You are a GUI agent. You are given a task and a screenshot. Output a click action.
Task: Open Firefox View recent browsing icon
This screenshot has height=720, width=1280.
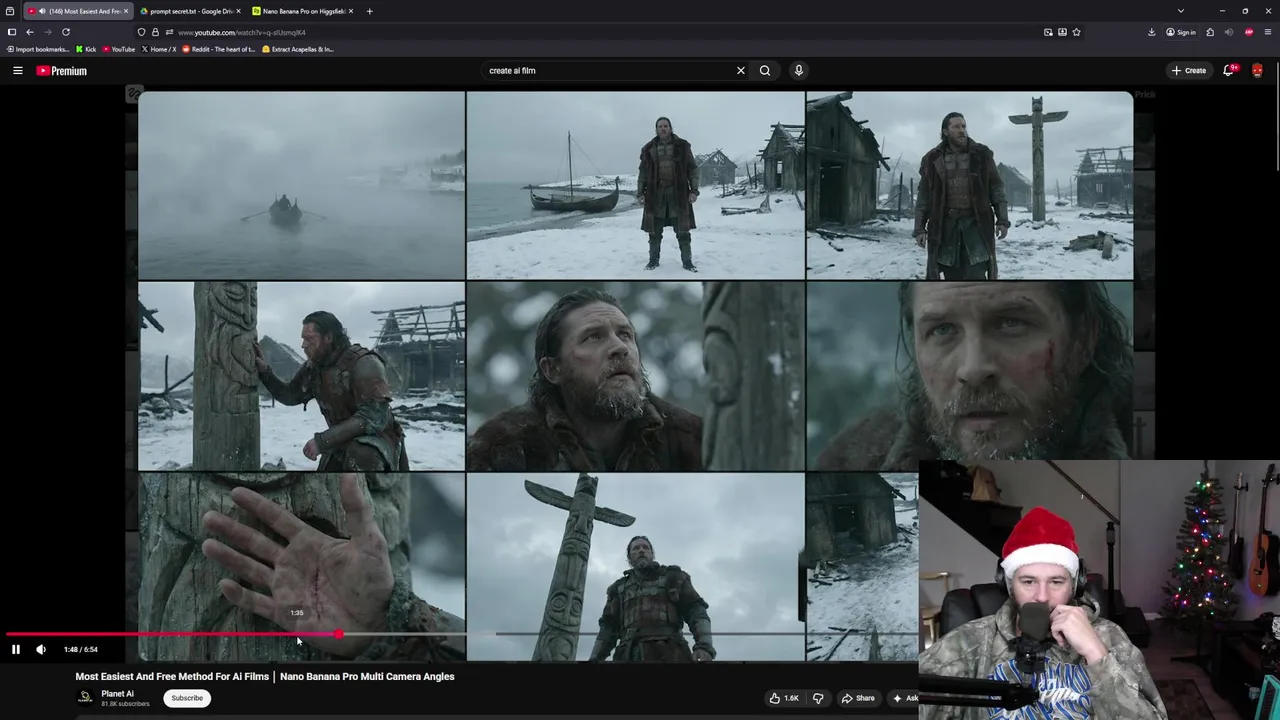click(10, 11)
